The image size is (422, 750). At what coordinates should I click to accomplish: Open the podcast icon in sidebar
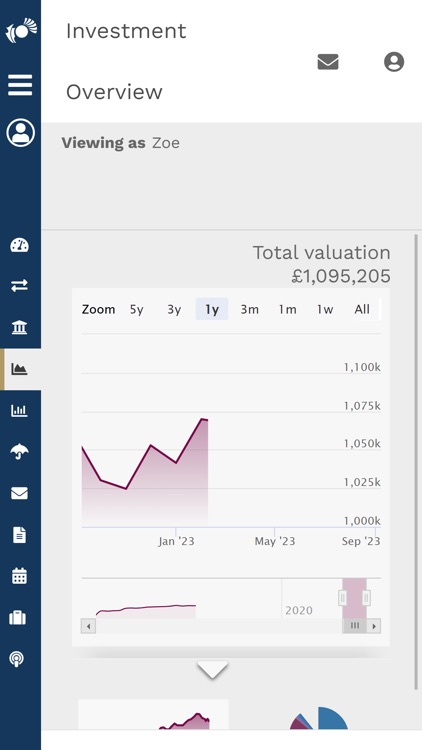[17, 659]
